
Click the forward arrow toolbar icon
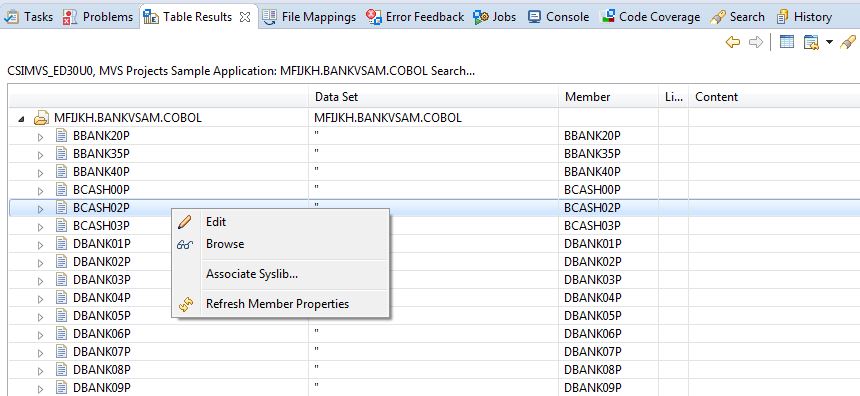756,42
